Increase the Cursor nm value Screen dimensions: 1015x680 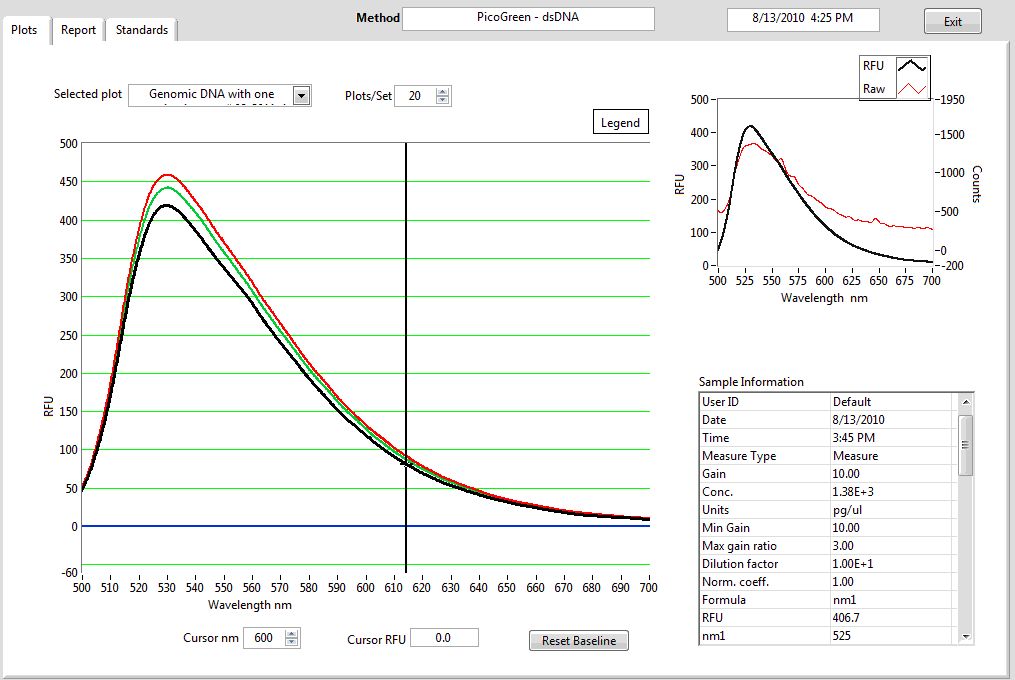(292, 633)
